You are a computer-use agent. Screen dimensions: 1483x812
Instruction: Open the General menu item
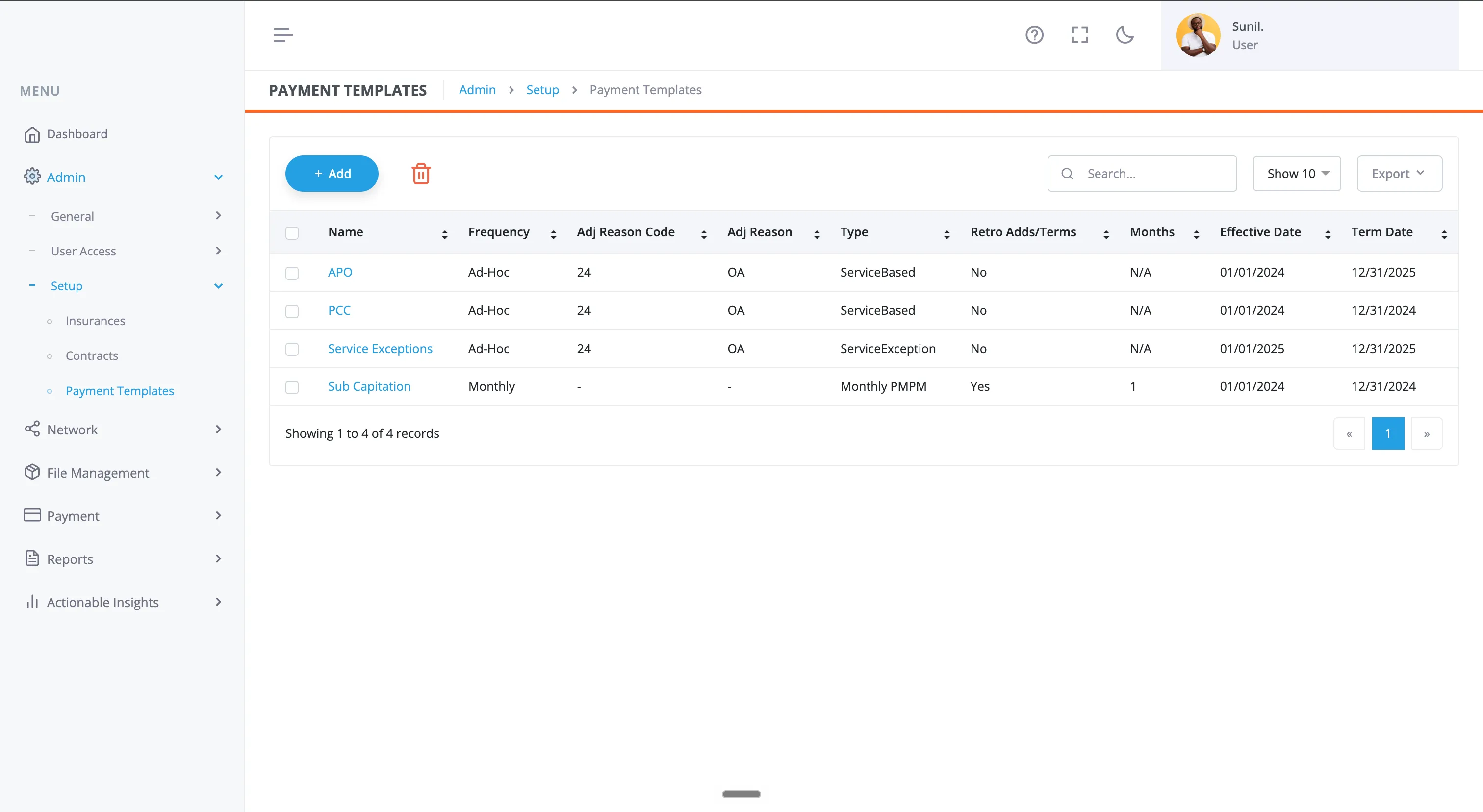click(x=73, y=216)
